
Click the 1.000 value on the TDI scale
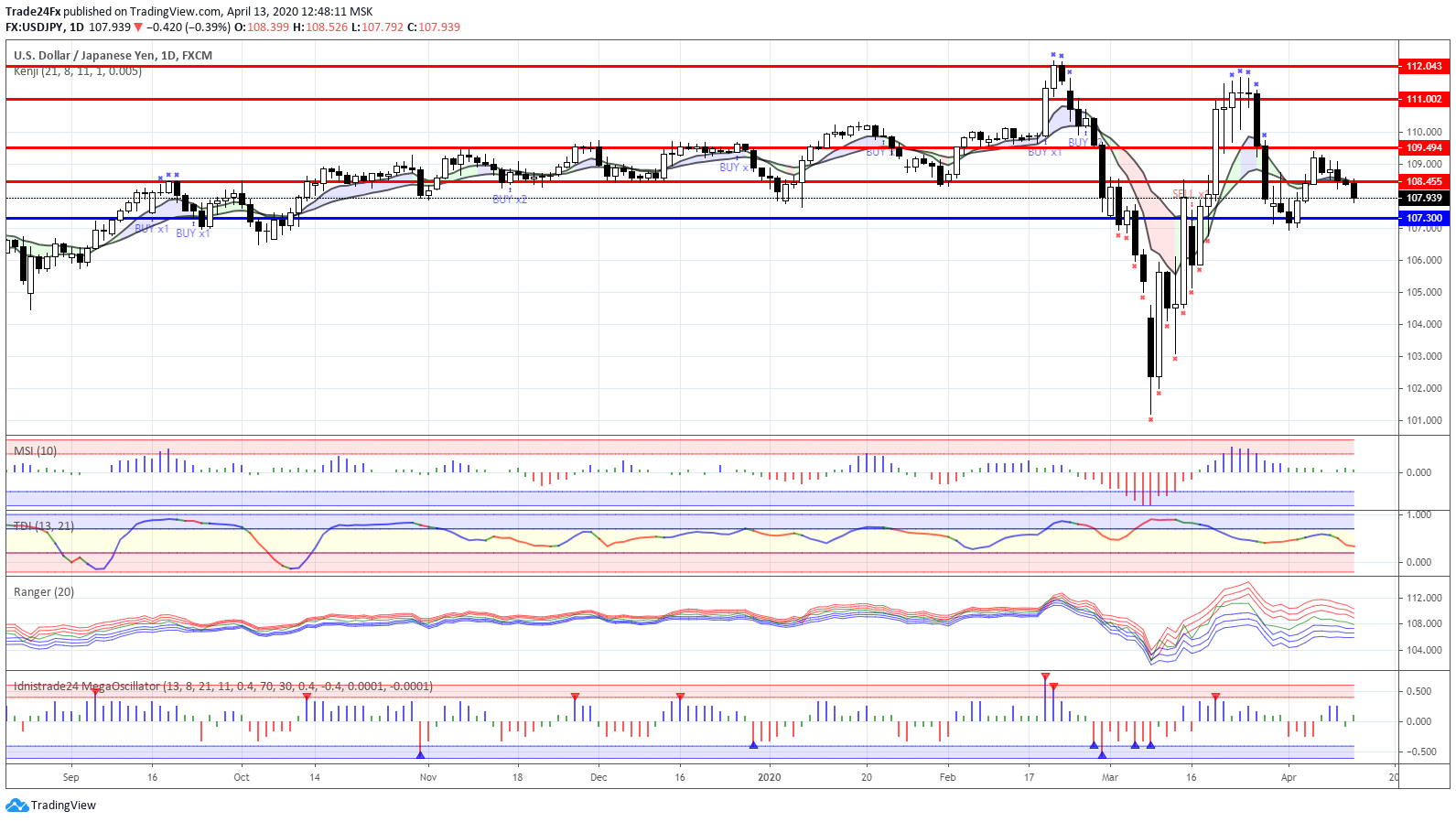click(1419, 515)
